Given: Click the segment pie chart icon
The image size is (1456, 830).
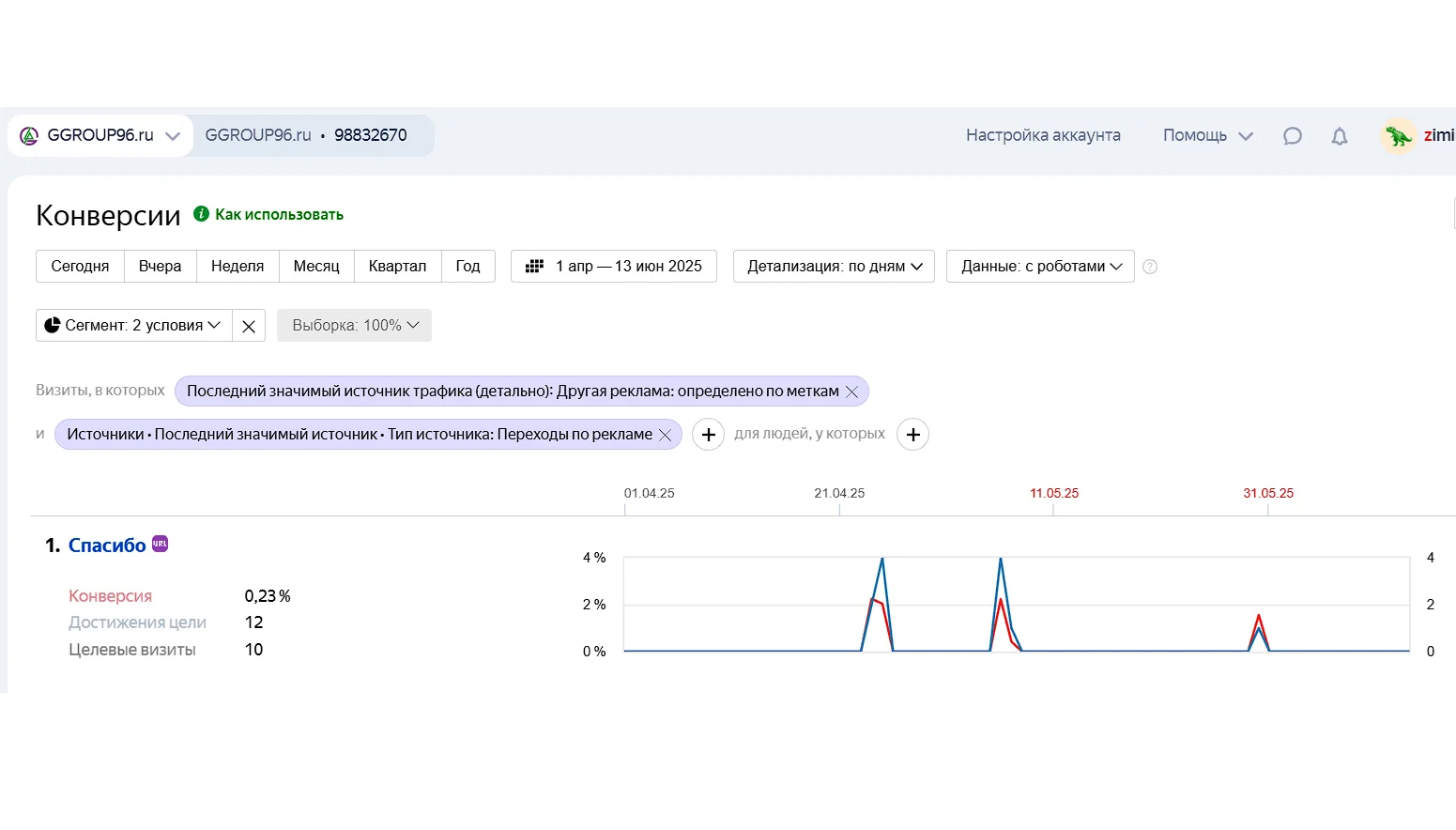Looking at the screenshot, I should [53, 325].
